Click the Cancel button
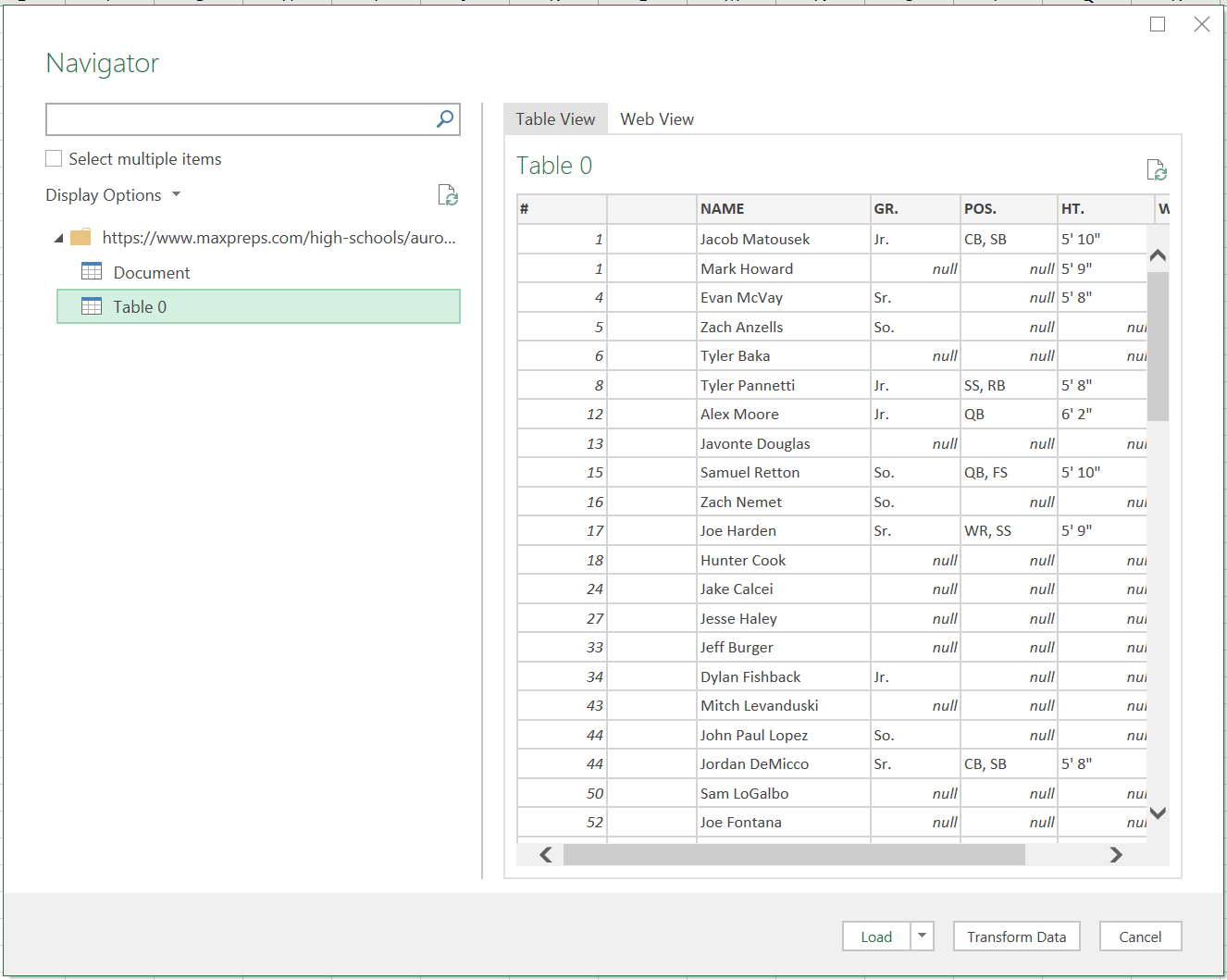This screenshot has height=980, width=1227. coord(1140,937)
